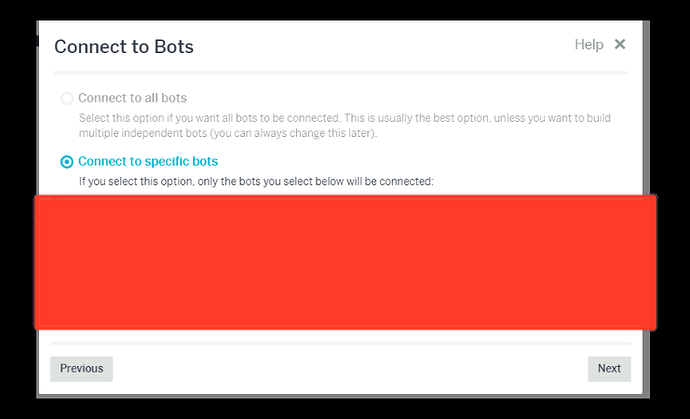Click the Connect to Bots dialog title
690x419 pixels.
tap(124, 47)
